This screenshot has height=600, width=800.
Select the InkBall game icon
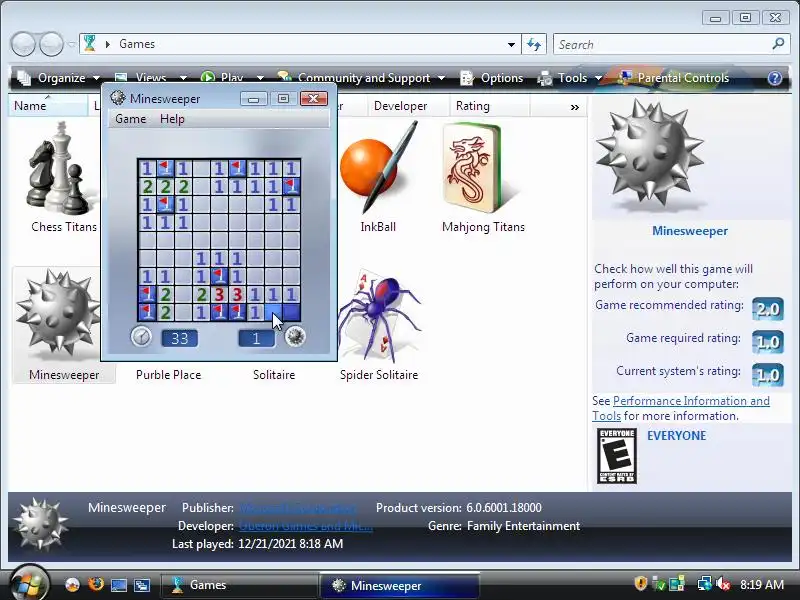(379, 167)
